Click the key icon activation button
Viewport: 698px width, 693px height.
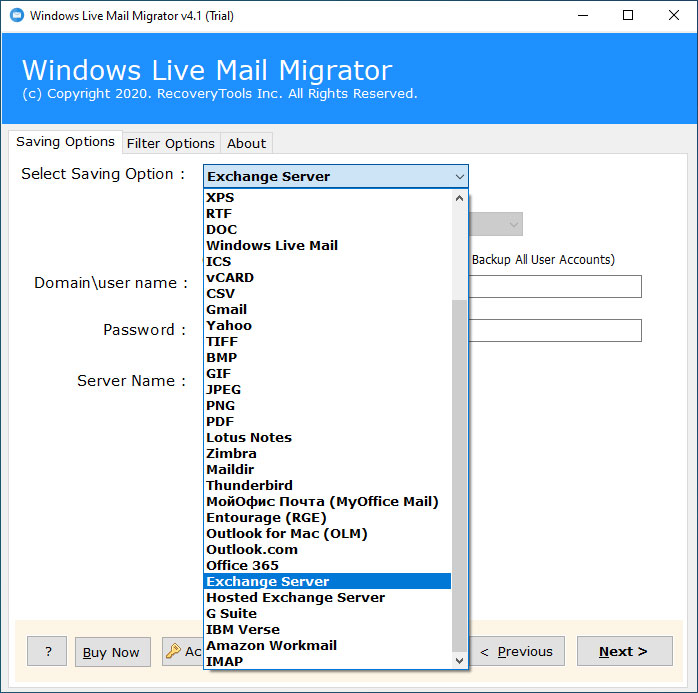coord(183,652)
